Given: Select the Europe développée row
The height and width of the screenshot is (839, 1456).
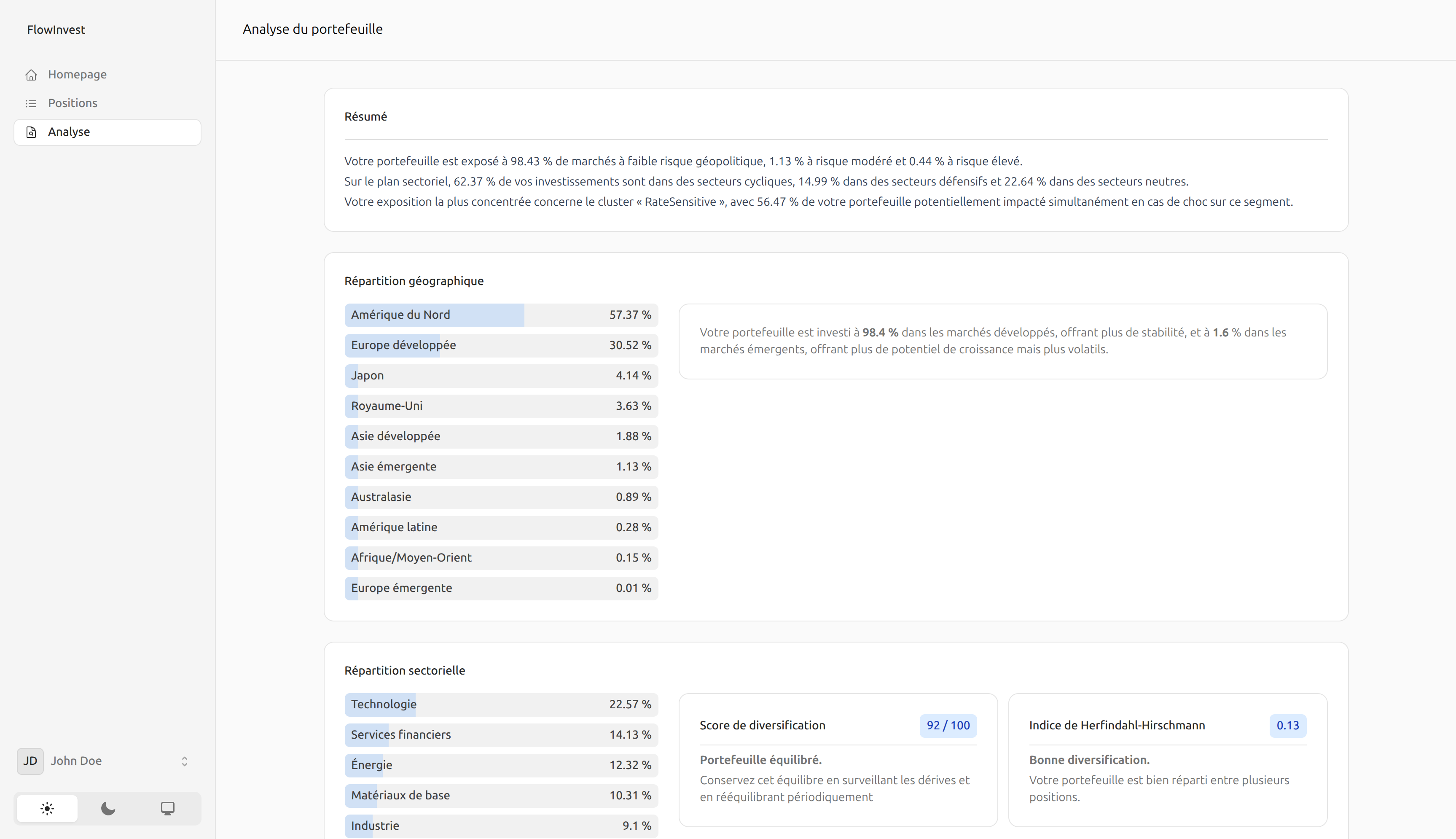Looking at the screenshot, I should click(501, 346).
